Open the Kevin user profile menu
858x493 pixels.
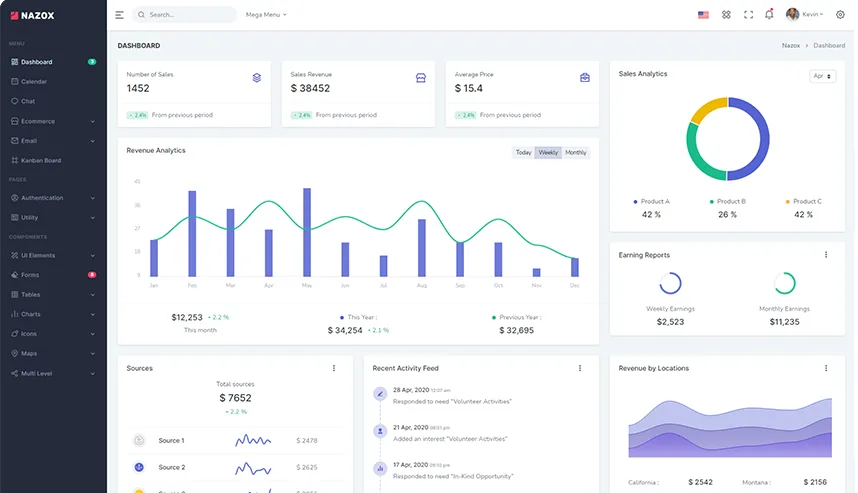(x=804, y=15)
